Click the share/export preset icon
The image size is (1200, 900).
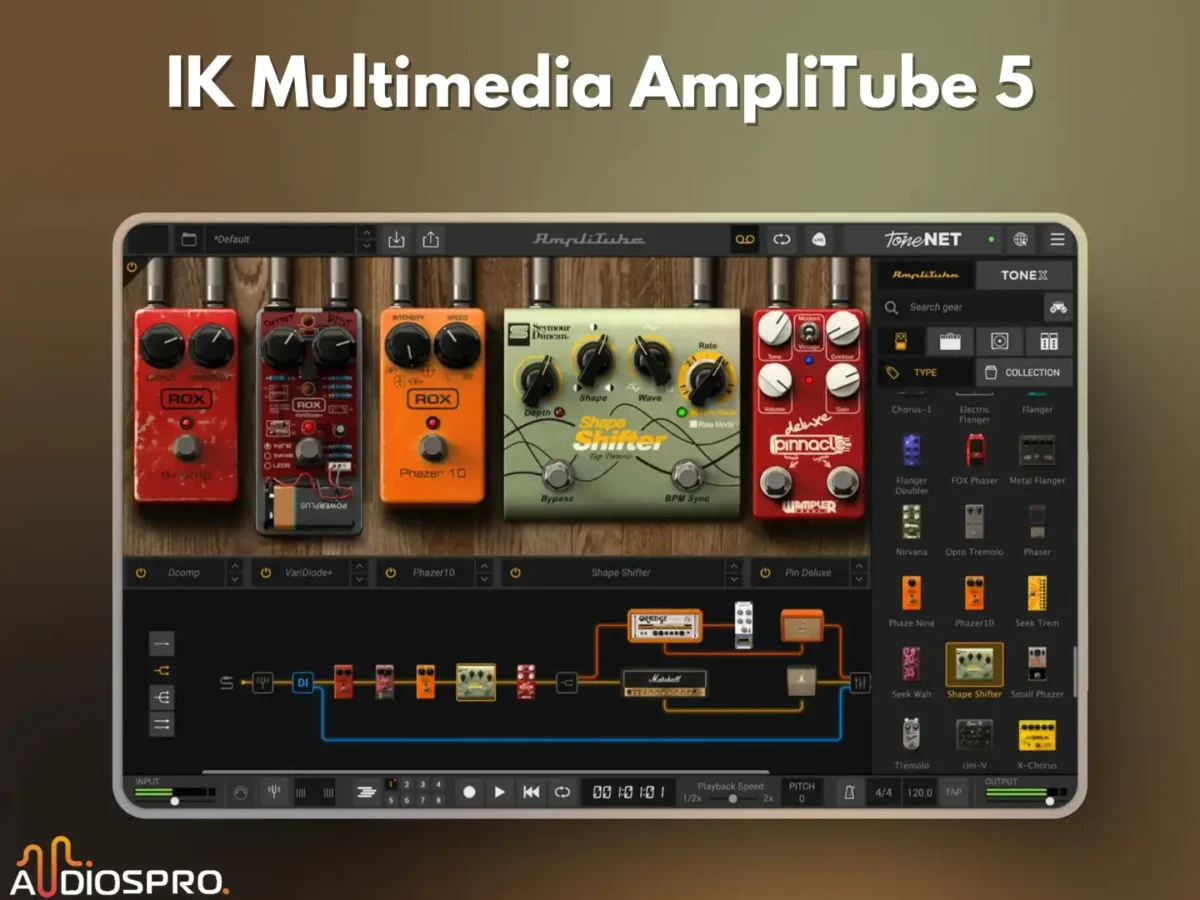pos(431,240)
